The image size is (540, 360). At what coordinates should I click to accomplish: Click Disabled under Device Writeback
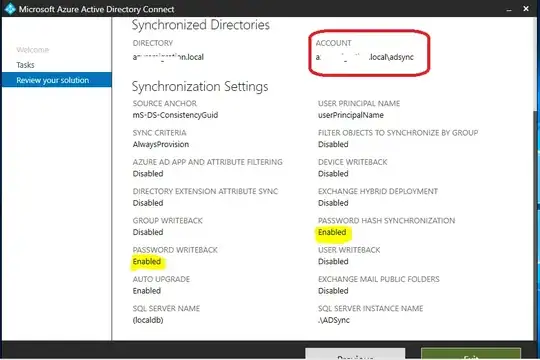[333, 174]
